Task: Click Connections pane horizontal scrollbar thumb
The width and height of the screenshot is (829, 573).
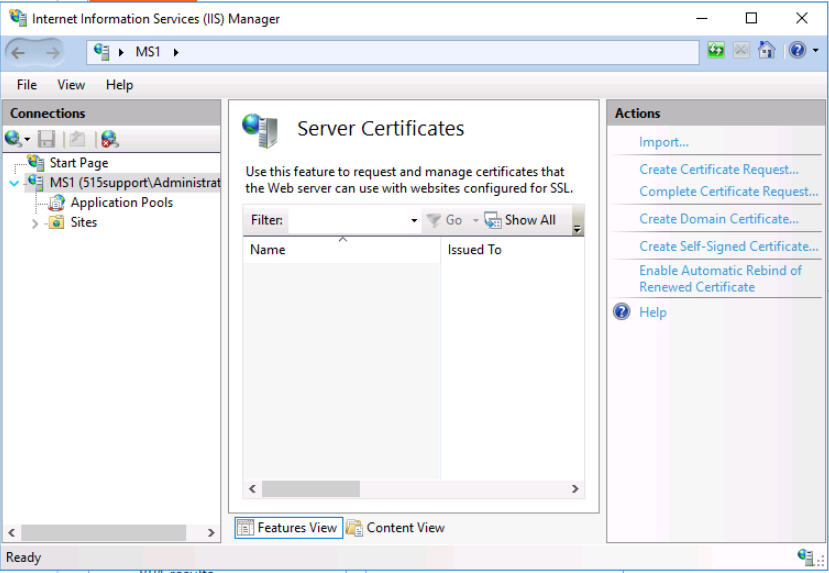Action: point(104,533)
